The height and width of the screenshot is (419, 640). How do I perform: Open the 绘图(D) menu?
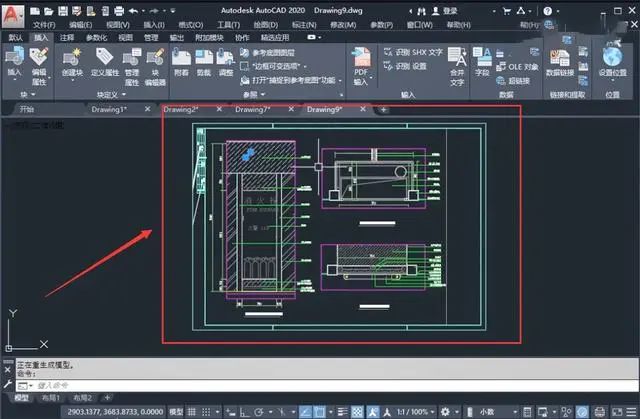[266, 25]
